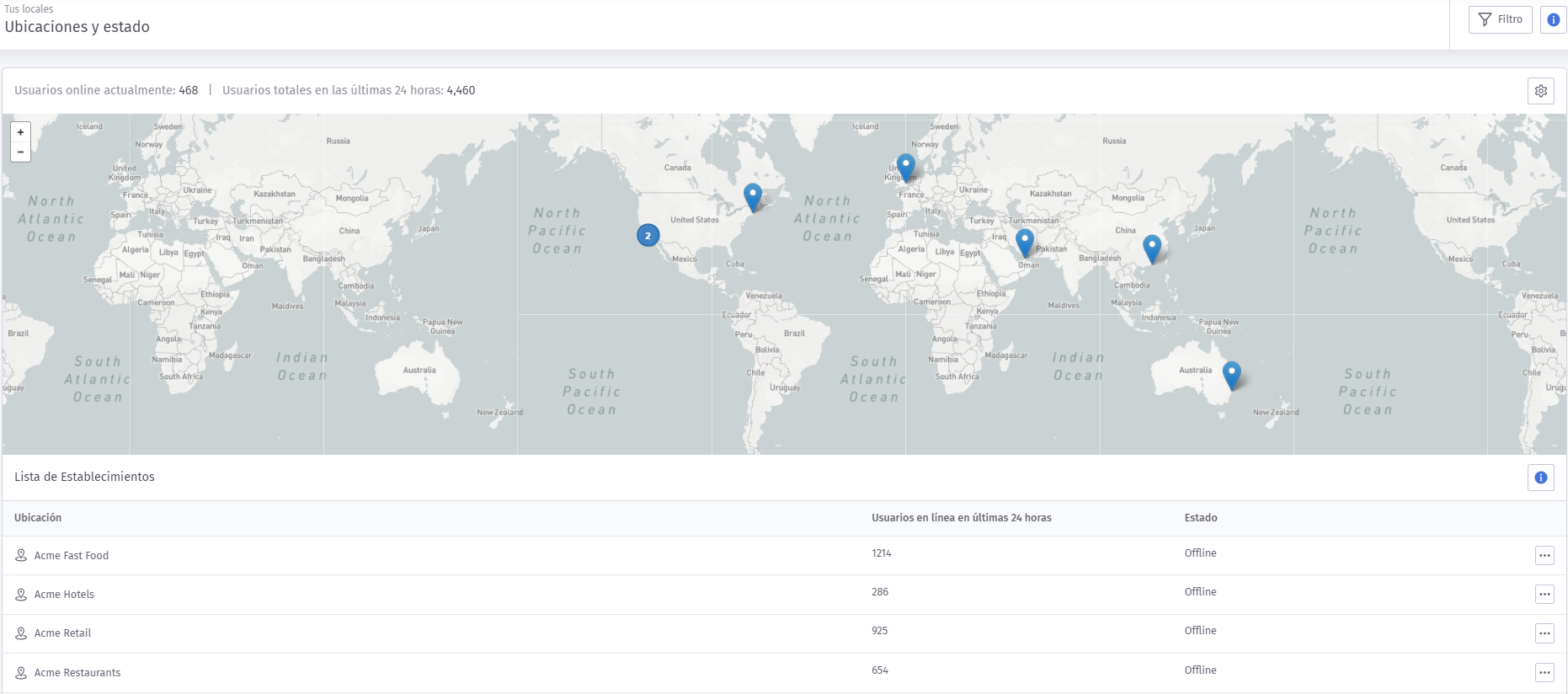This screenshot has height=694, width=1568.
Task: Click the 286 users value
Action: click(880, 592)
